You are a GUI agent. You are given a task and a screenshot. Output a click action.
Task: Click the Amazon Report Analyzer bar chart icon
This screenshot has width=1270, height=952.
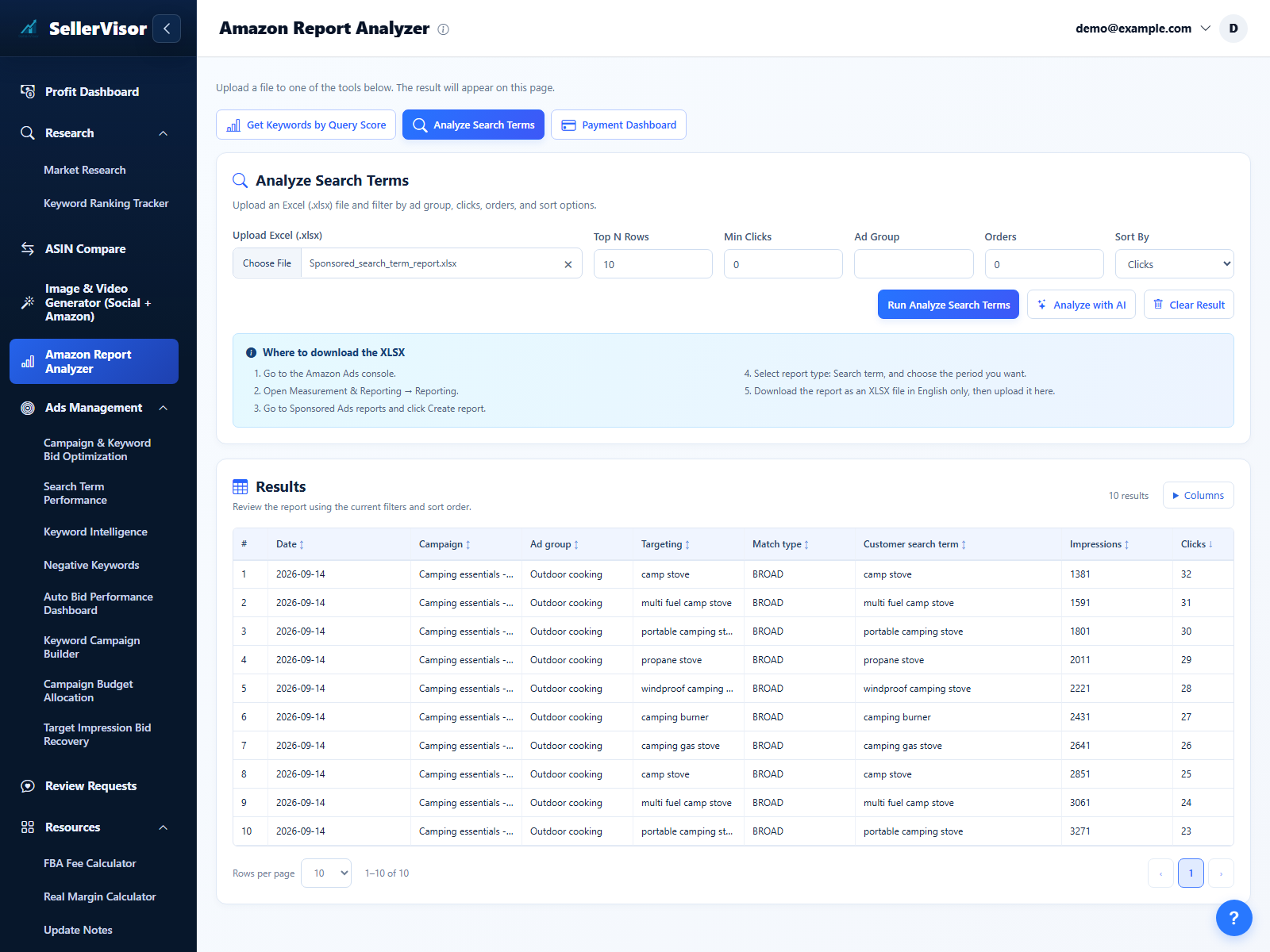click(28, 362)
